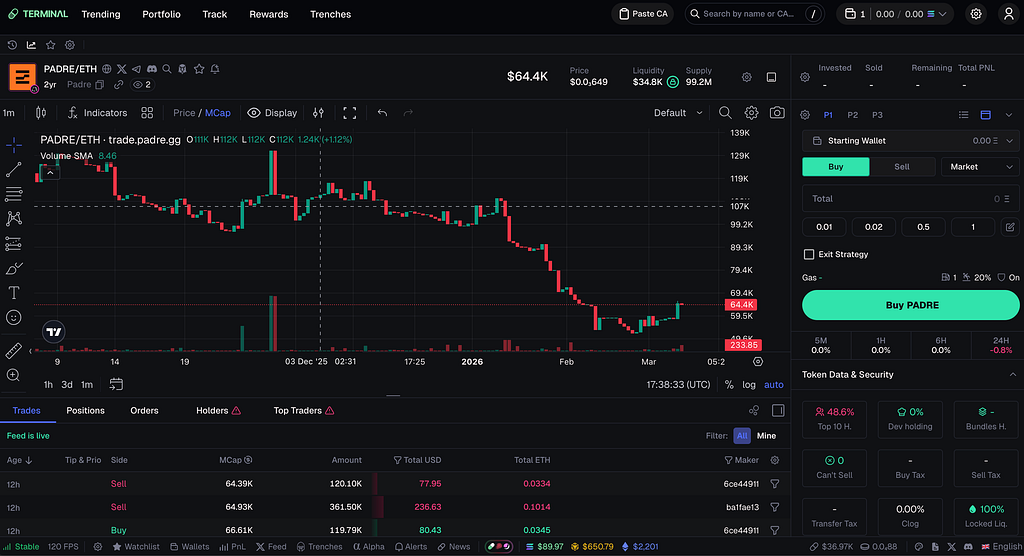
Task: Undo the last chart action
Action: point(382,113)
